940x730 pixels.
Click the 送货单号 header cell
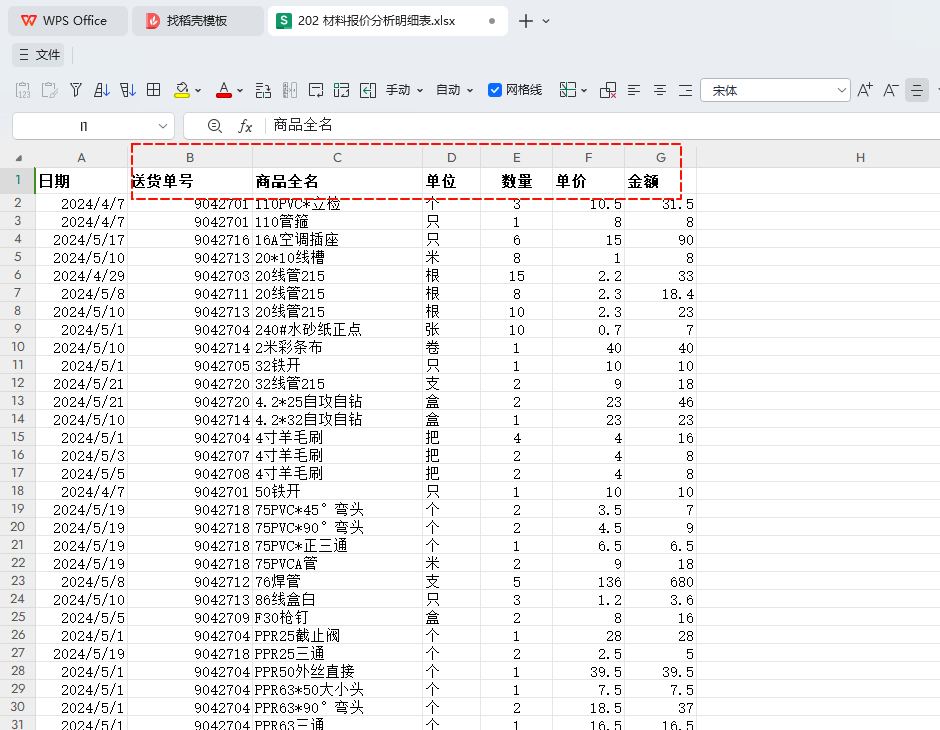[190, 181]
